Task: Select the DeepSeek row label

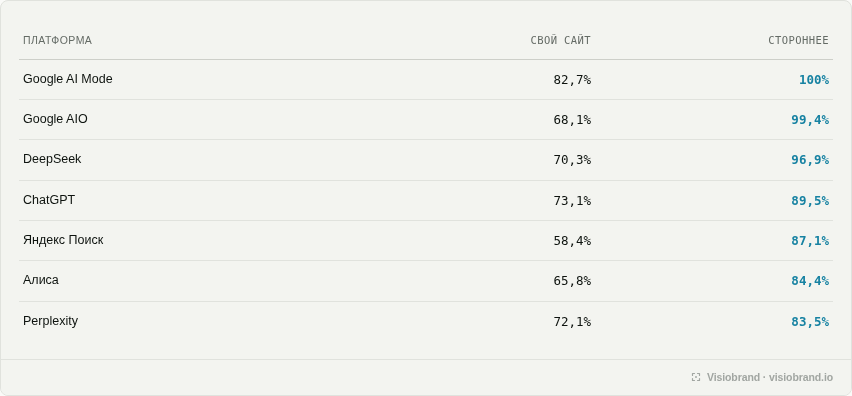Action: [52, 159]
